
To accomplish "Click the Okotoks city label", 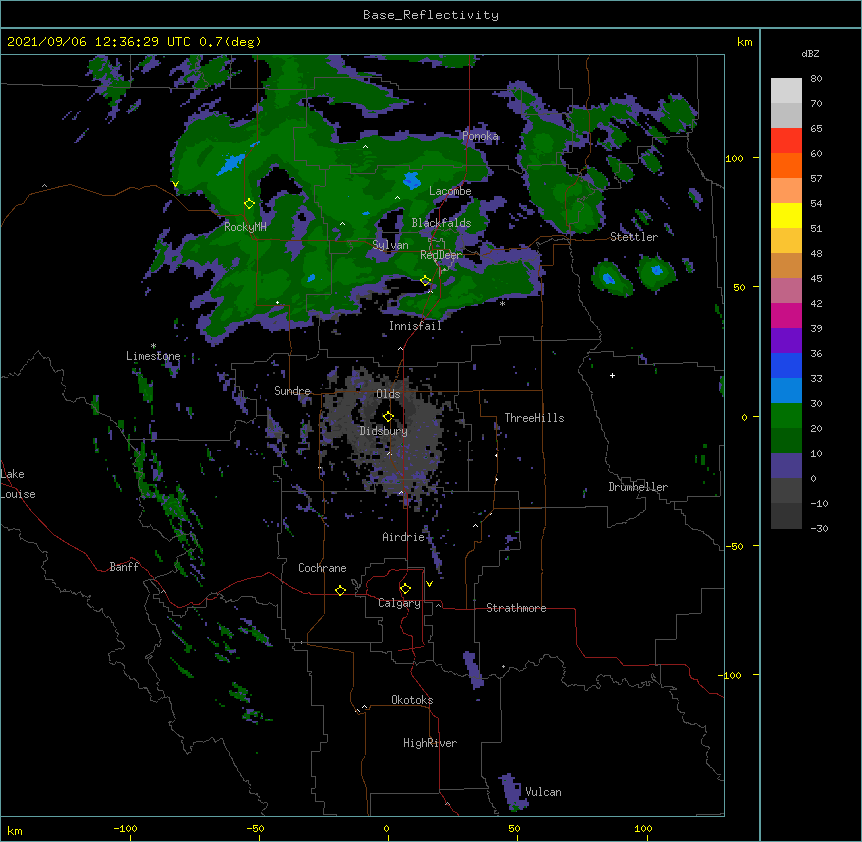I will click(x=412, y=700).
